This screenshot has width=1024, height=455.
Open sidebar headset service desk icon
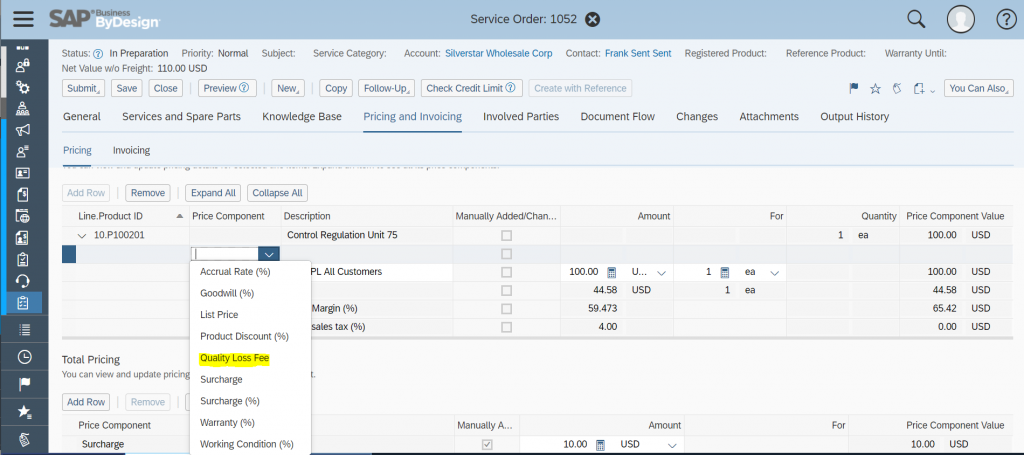click(23, 281)
